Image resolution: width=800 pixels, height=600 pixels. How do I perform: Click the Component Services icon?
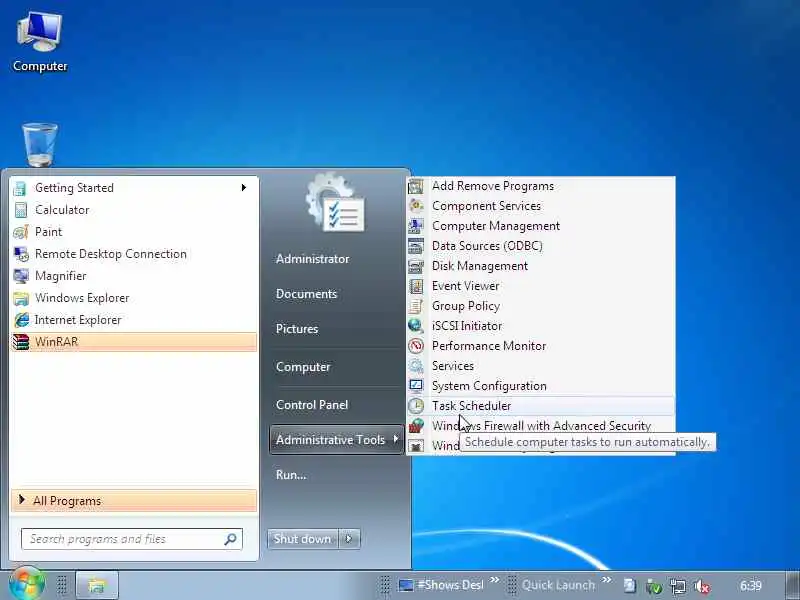tap(416, 206)
